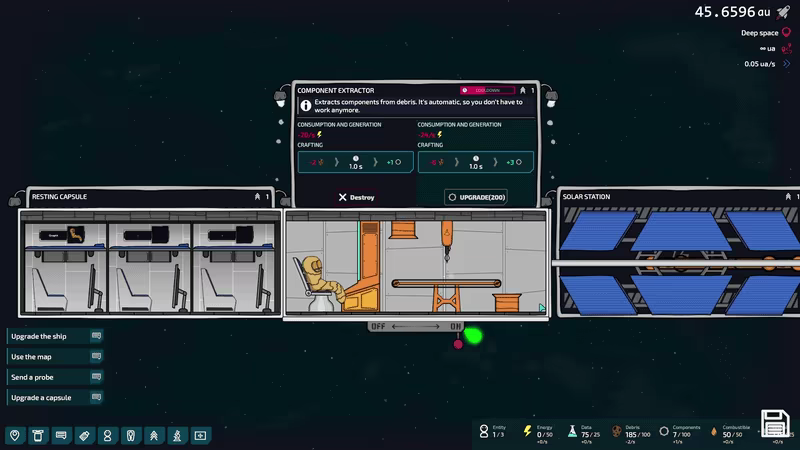This screenshot has width=800, height=450.
Task: Click the Solar Station panel array
Action: click(679, 263)
